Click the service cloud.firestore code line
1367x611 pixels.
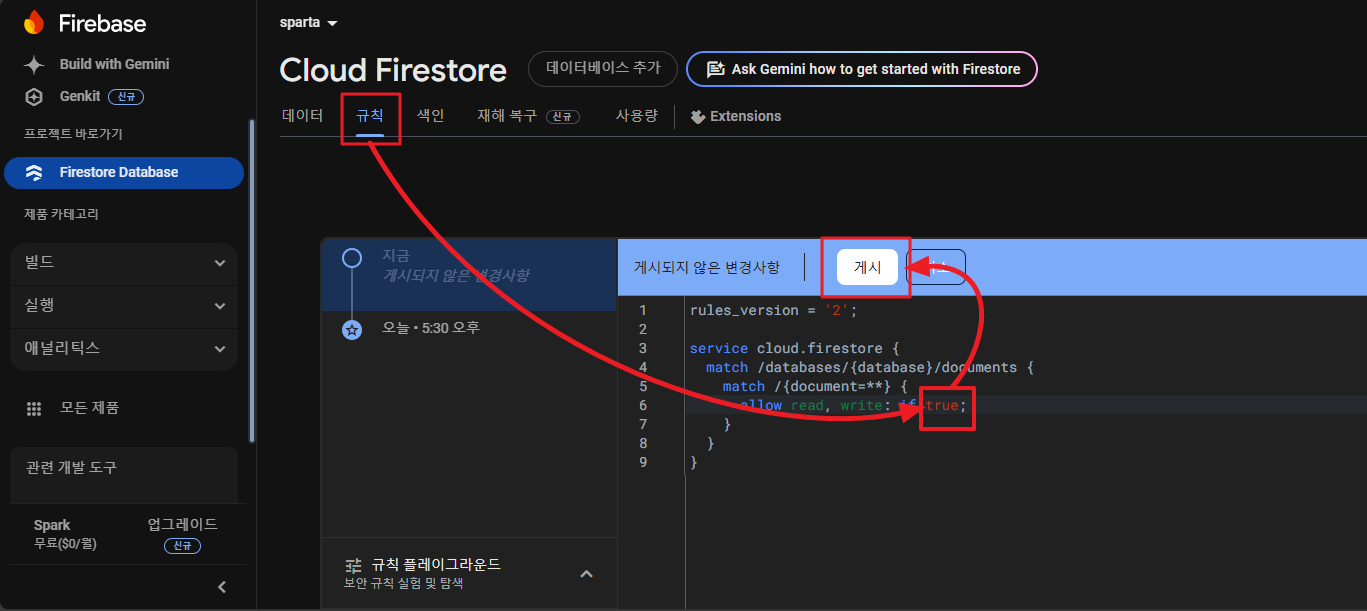tap(794, 348)
